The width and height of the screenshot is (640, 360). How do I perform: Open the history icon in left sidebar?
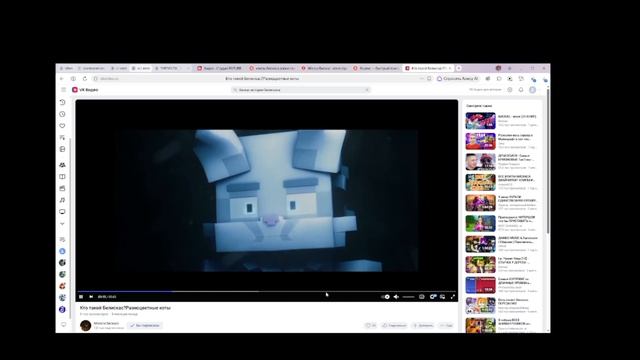click(62, 102)
